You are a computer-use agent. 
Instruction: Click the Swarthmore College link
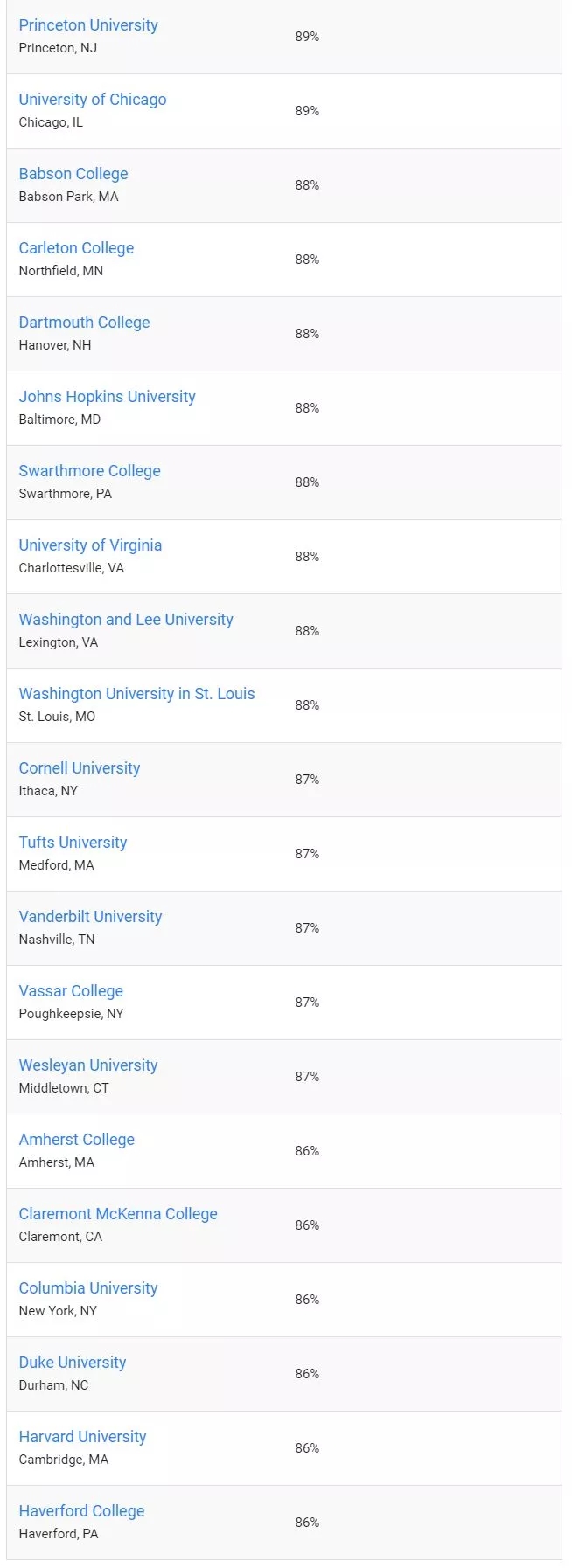pyautogui.click(x=89, y=471)
